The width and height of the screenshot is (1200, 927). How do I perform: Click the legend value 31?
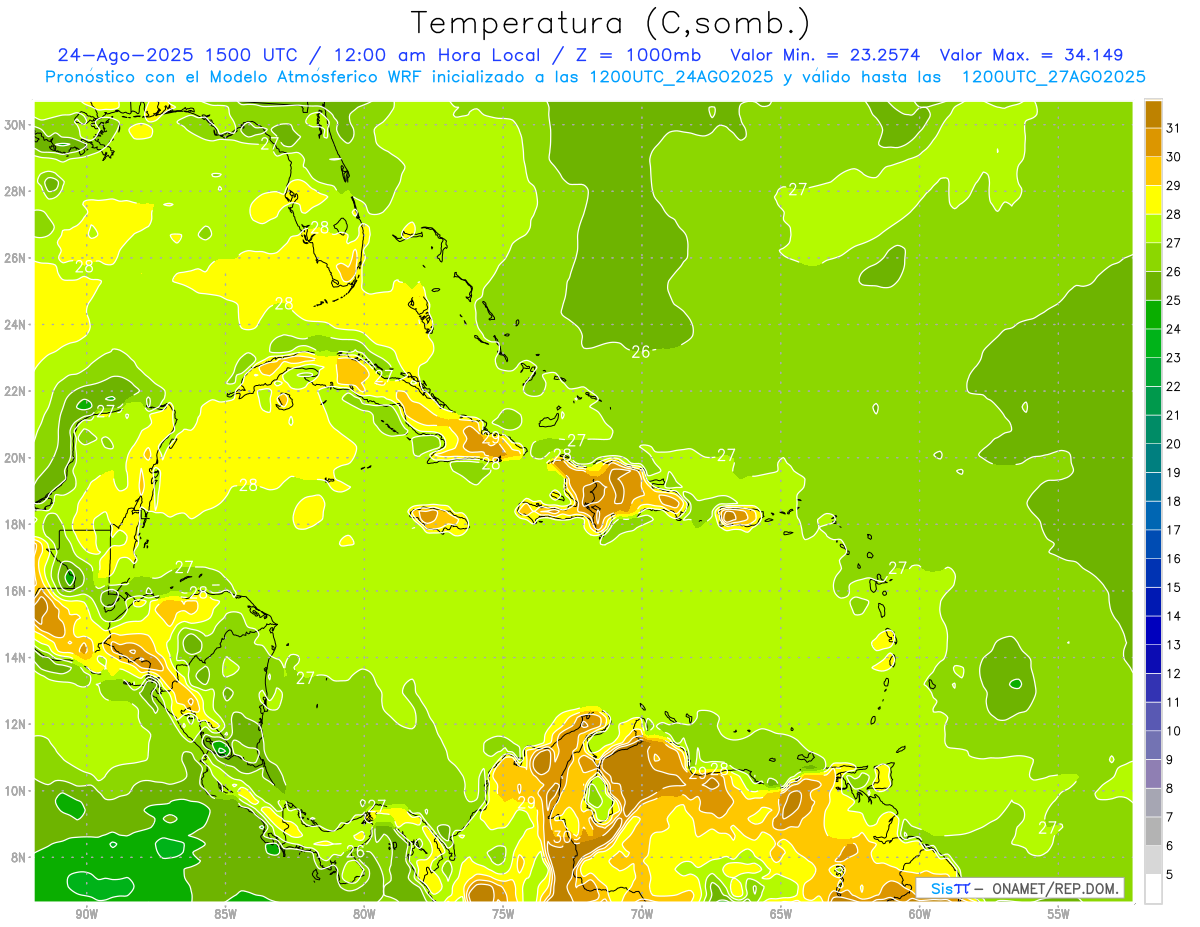coord(1174,128)
